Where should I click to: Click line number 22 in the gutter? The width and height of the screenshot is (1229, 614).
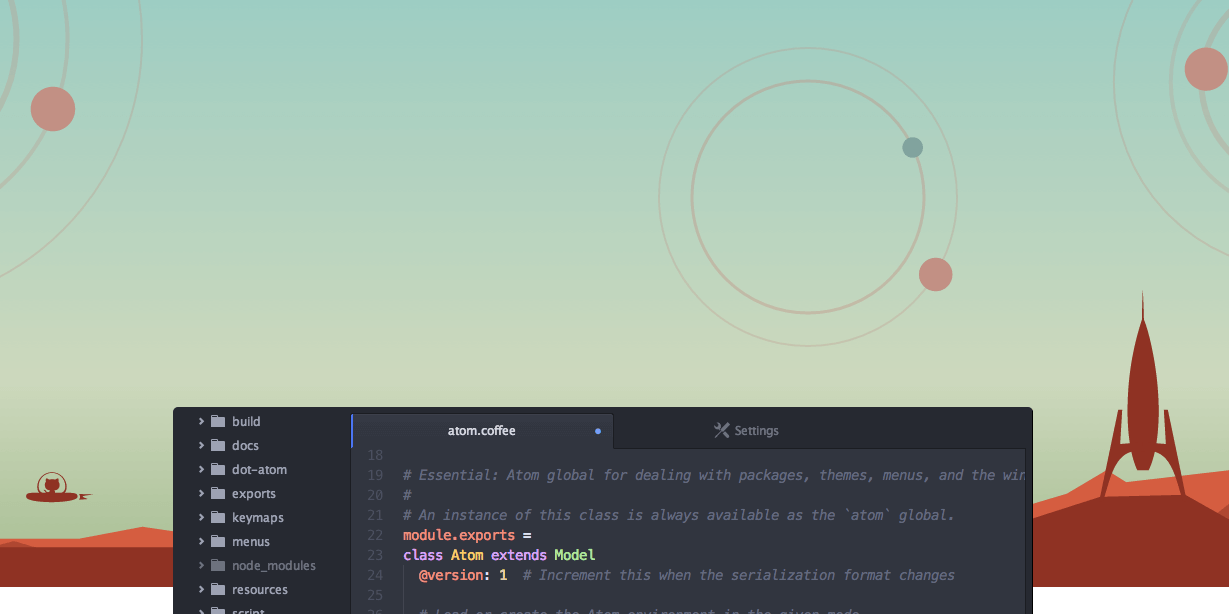[375, 535]
